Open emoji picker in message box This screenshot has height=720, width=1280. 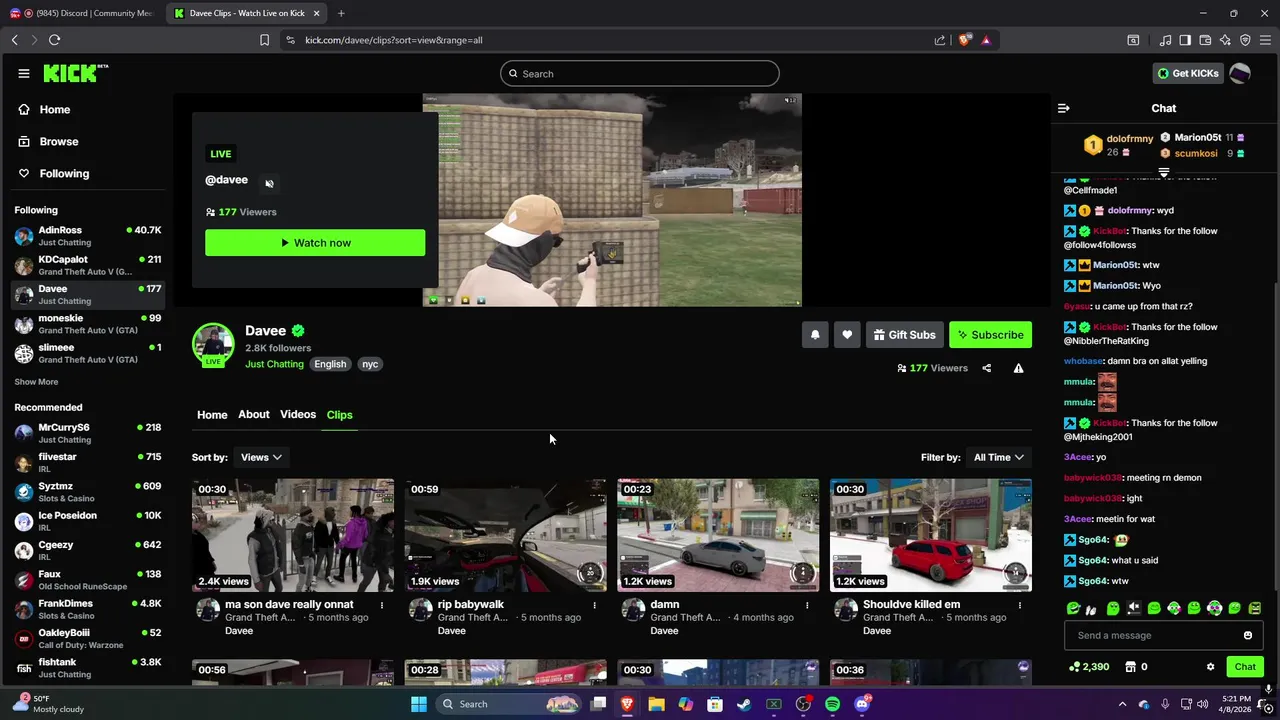(x=1247, y=635)
